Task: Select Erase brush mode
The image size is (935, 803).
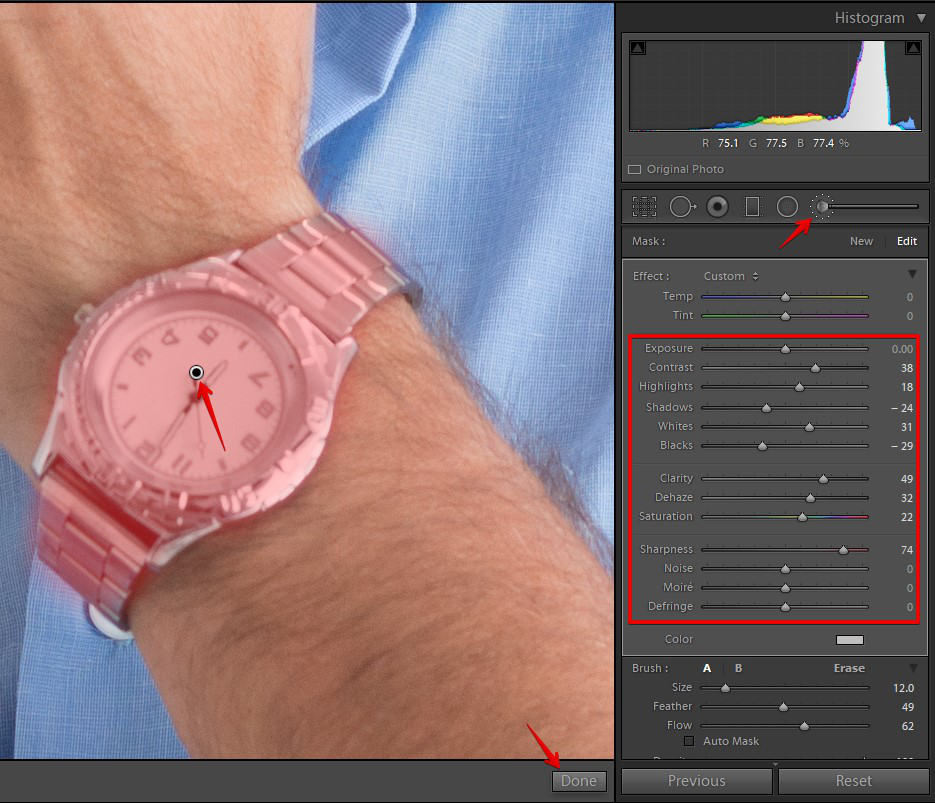Action: point(849,668)
